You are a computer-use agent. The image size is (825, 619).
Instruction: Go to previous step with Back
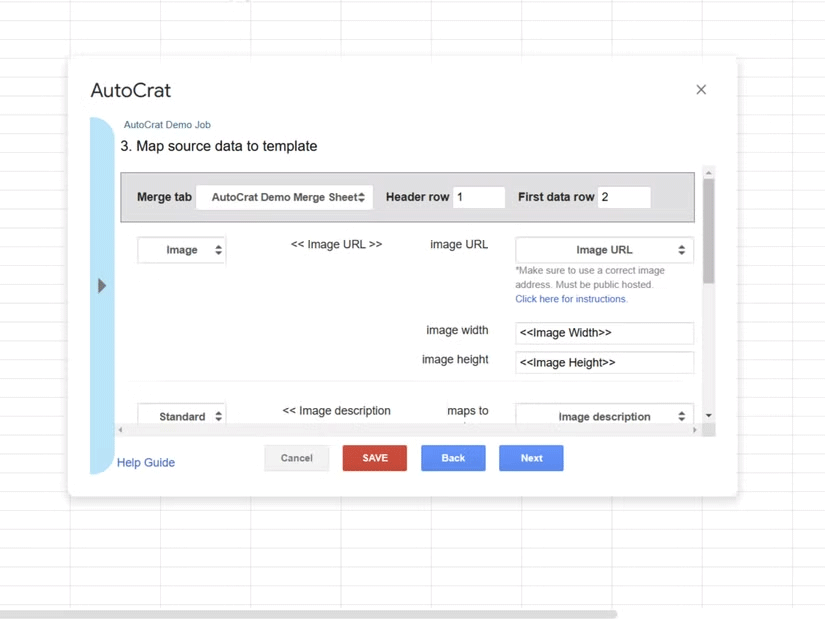coord(453,458)
